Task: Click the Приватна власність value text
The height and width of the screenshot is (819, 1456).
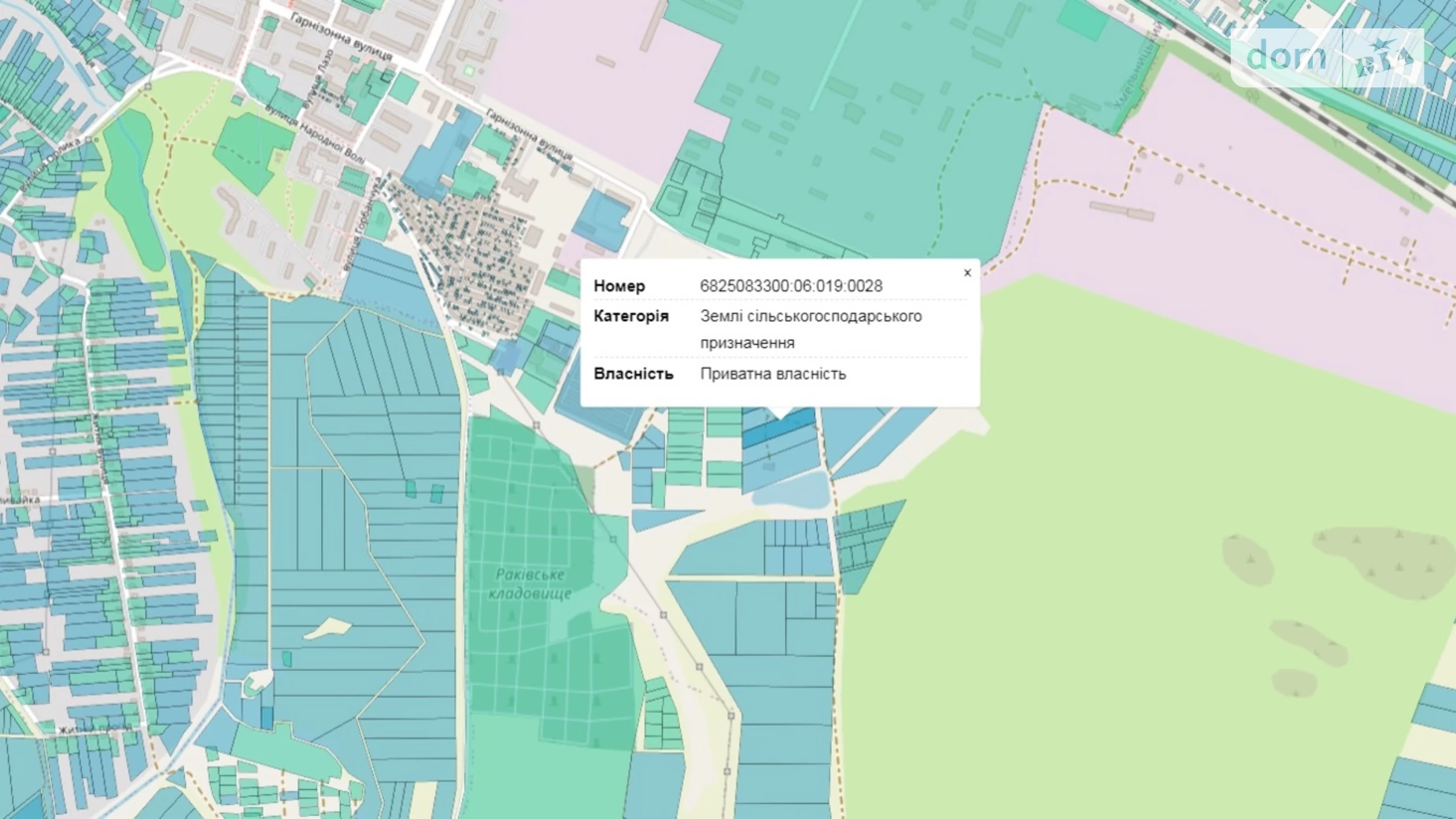Action: point(773,374)
